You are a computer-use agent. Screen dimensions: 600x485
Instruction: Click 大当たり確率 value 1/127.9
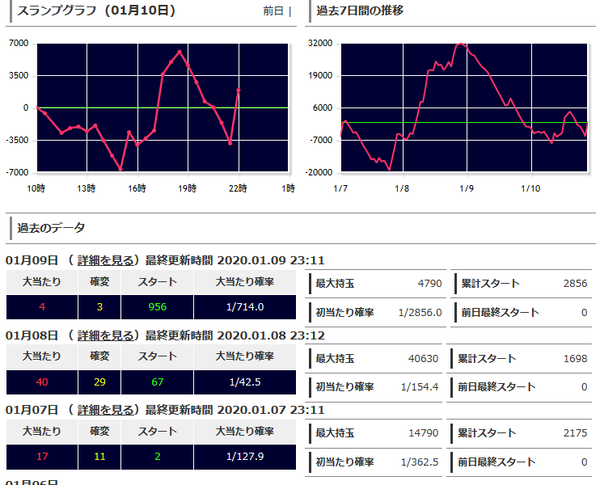pos(245,457)
